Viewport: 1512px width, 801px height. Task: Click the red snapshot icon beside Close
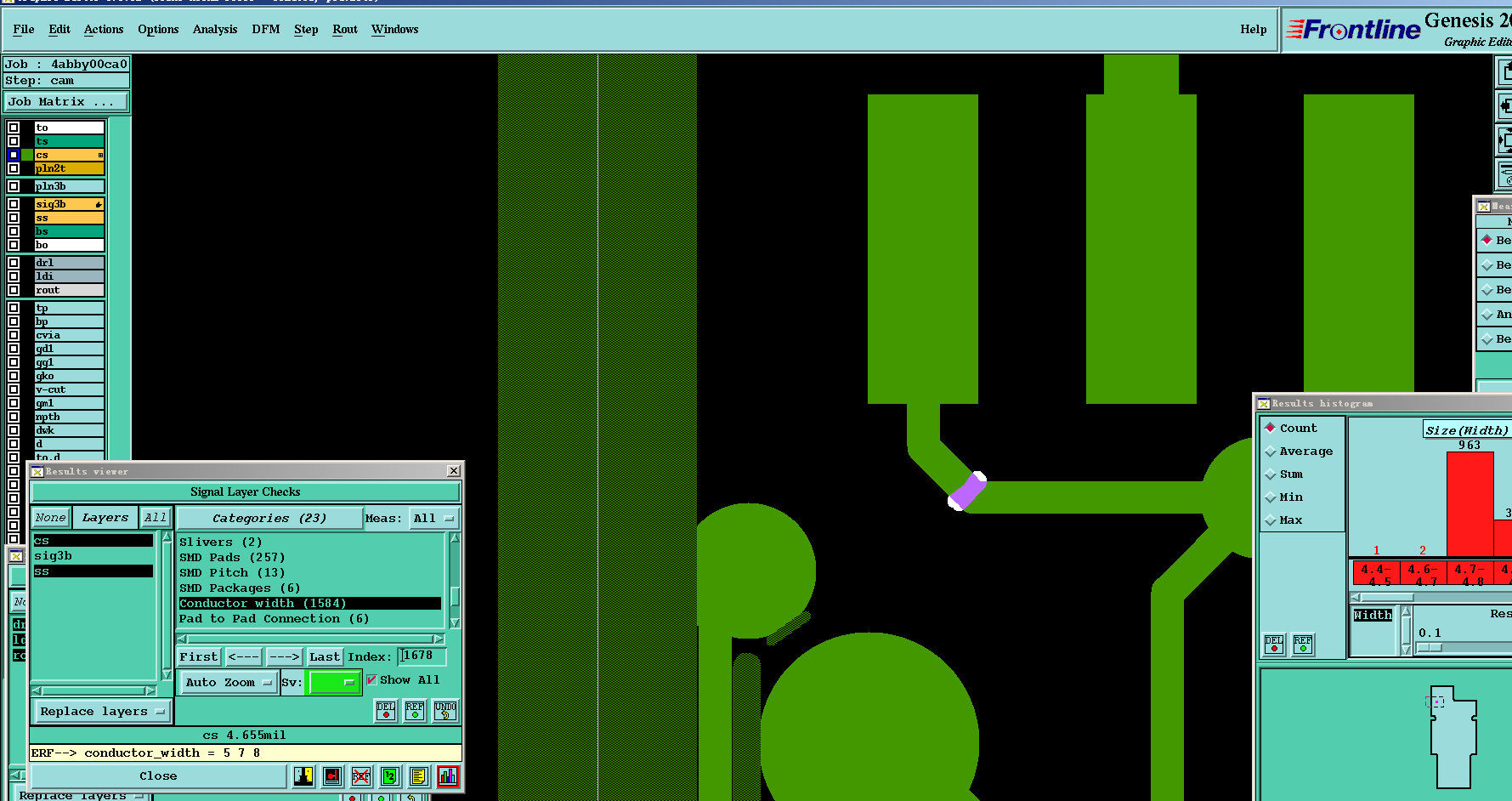click(x=332, y=775)
